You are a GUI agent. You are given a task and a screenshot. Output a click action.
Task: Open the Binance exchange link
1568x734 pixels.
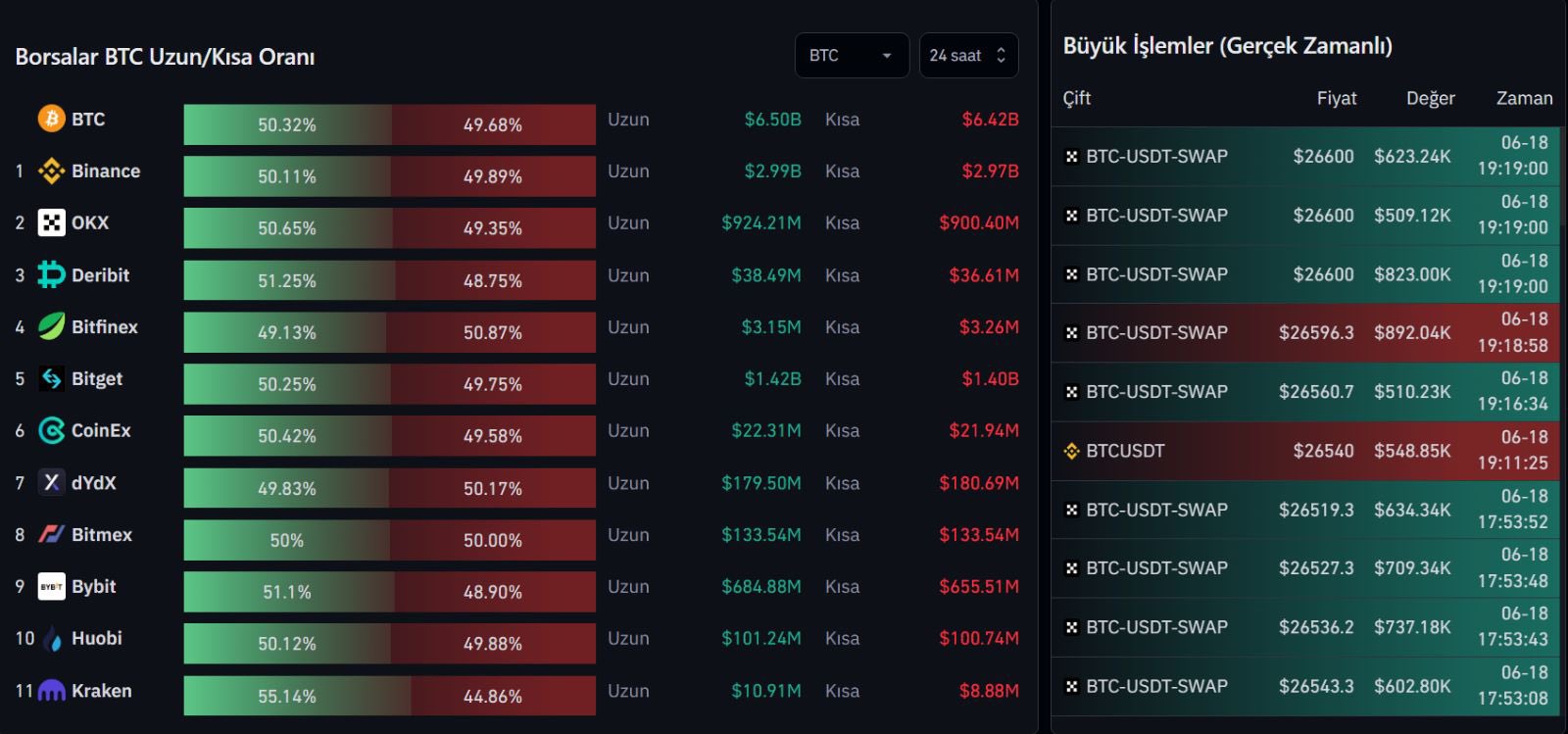[x=106, y=171]
